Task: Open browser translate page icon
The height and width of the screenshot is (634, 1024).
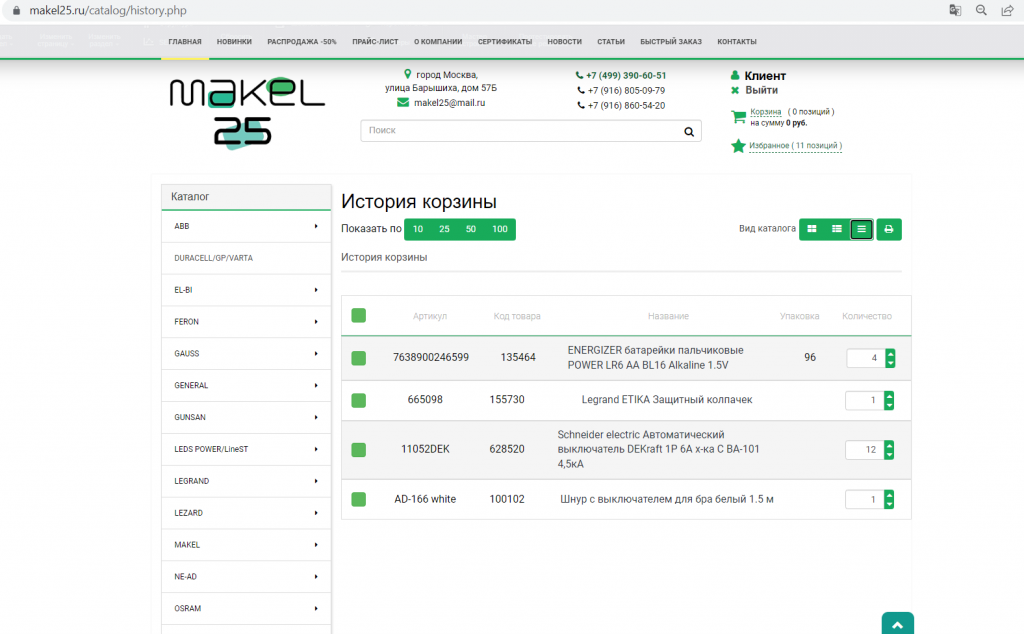Action: (x=955, y=10)
